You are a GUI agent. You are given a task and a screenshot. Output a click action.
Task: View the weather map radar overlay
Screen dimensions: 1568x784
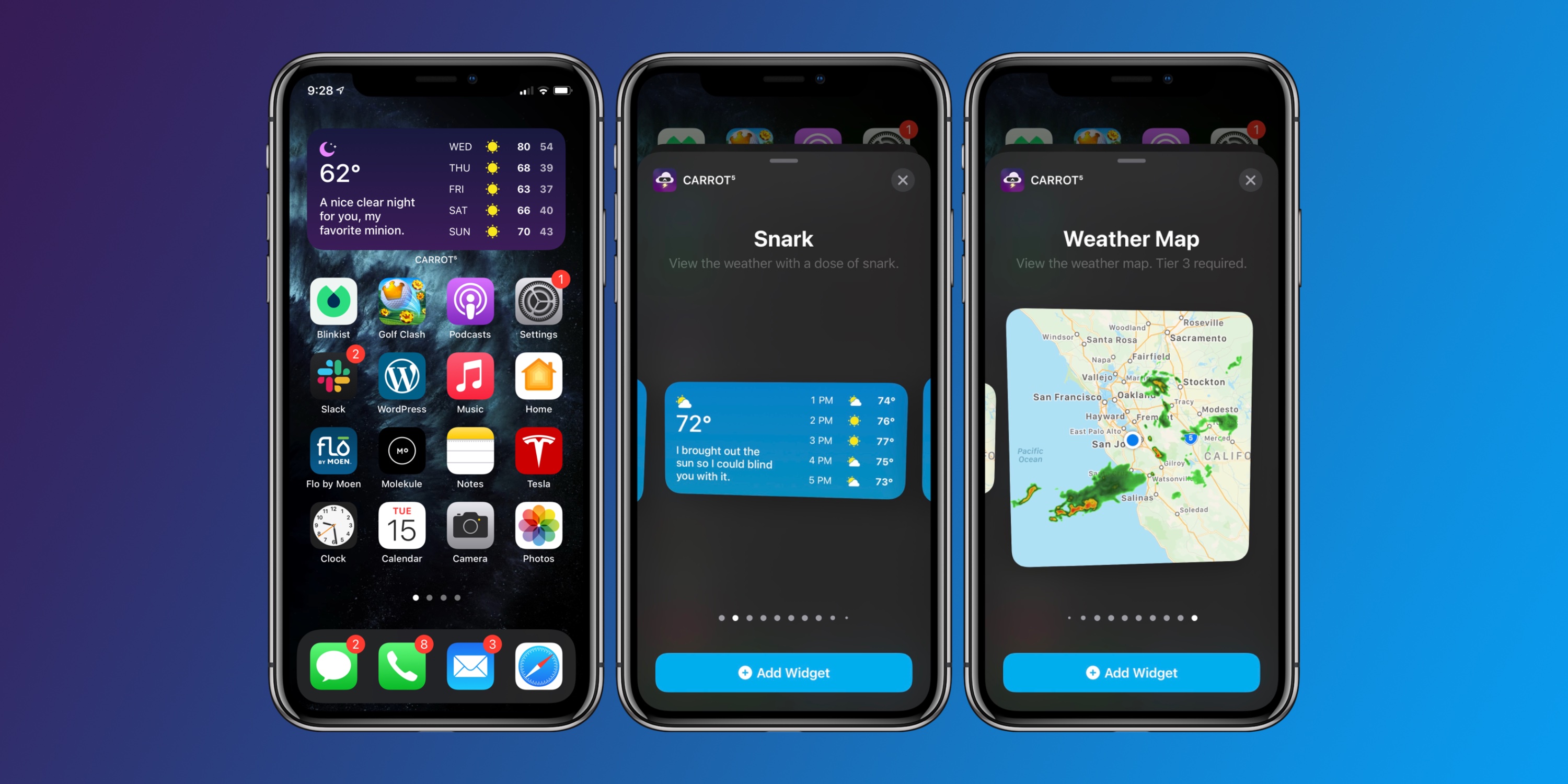point(1131,440)
